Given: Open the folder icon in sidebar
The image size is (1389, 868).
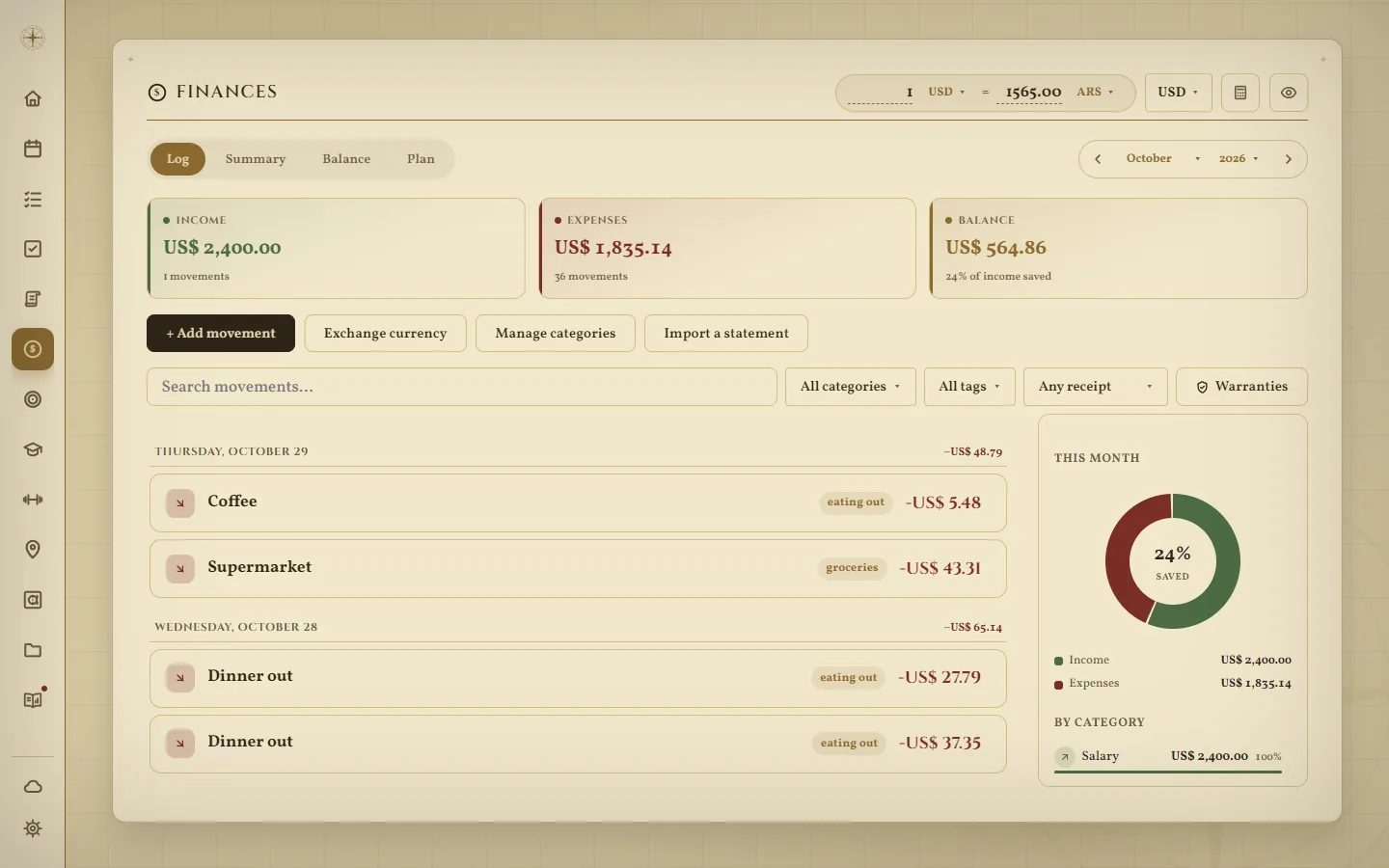Looking at the screenshot, I should pyautogui.click(x=33, y=650).
